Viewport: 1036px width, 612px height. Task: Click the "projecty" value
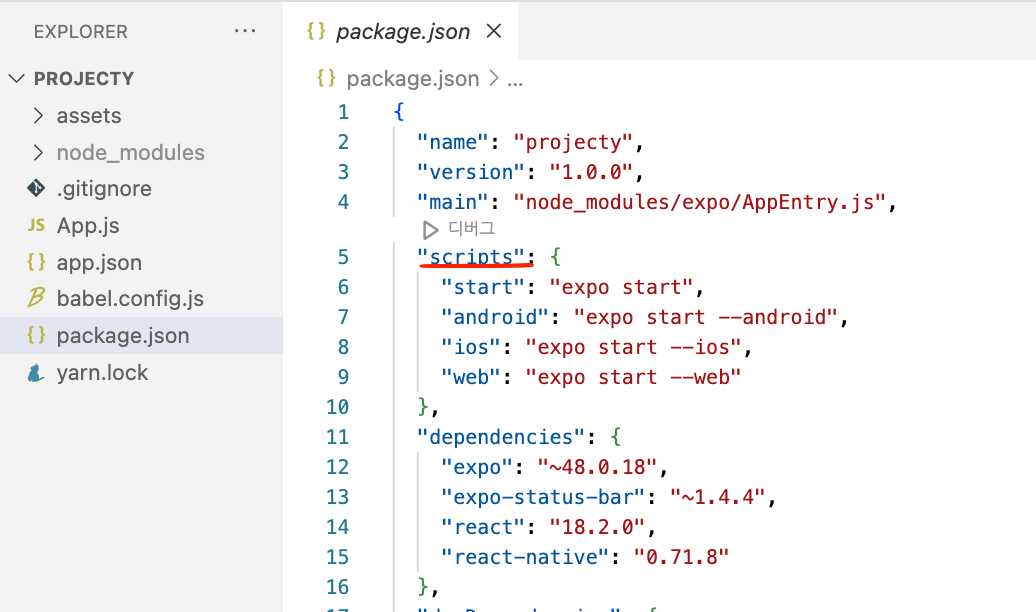click(573, 142)
